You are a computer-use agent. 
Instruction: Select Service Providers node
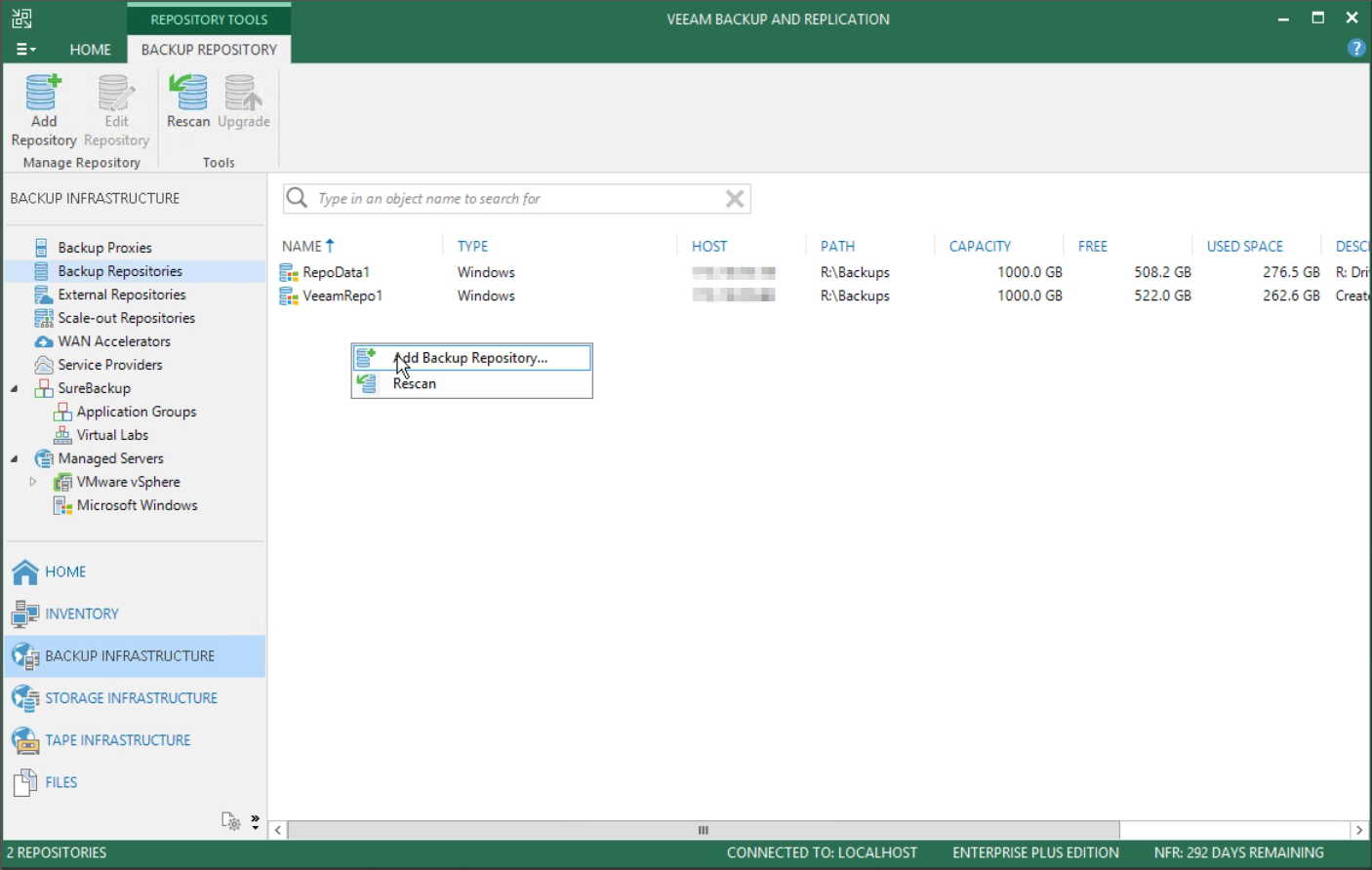[109, 365]
